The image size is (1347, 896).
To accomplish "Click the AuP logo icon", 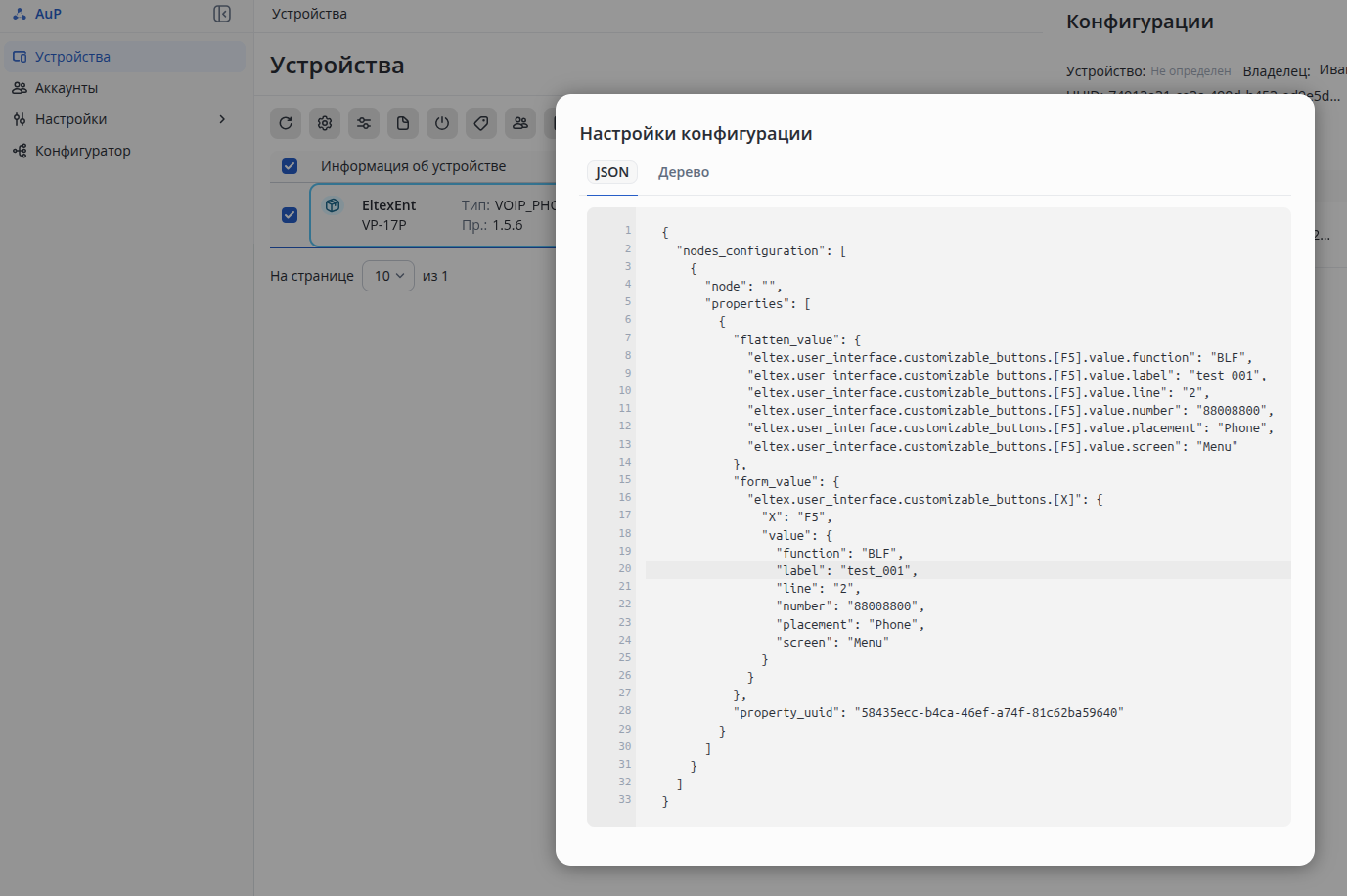I will point(20,14).
